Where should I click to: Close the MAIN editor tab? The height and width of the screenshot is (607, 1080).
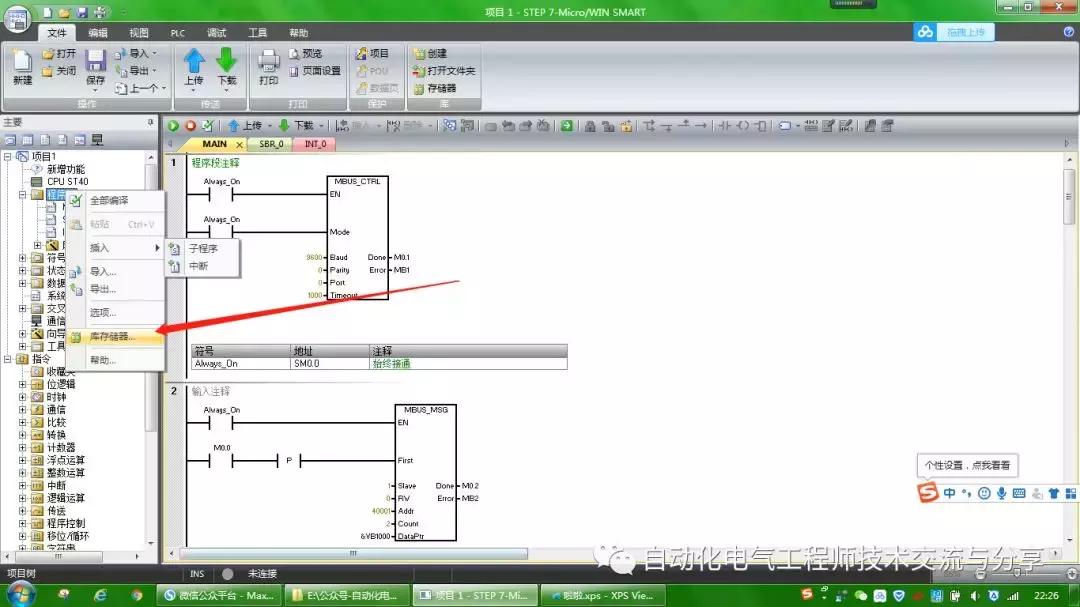[239, 144]
